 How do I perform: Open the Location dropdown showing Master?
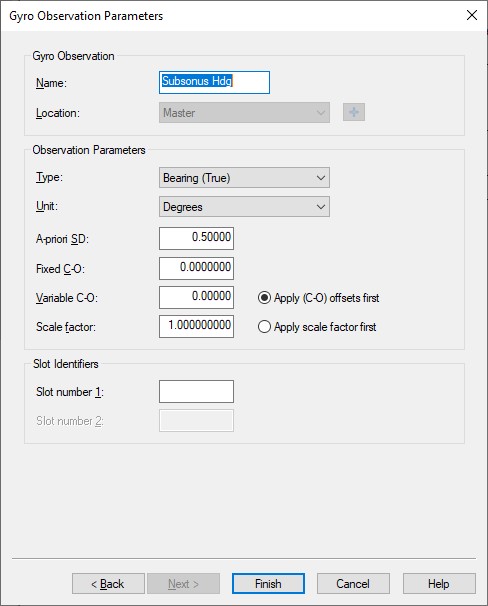244,112
